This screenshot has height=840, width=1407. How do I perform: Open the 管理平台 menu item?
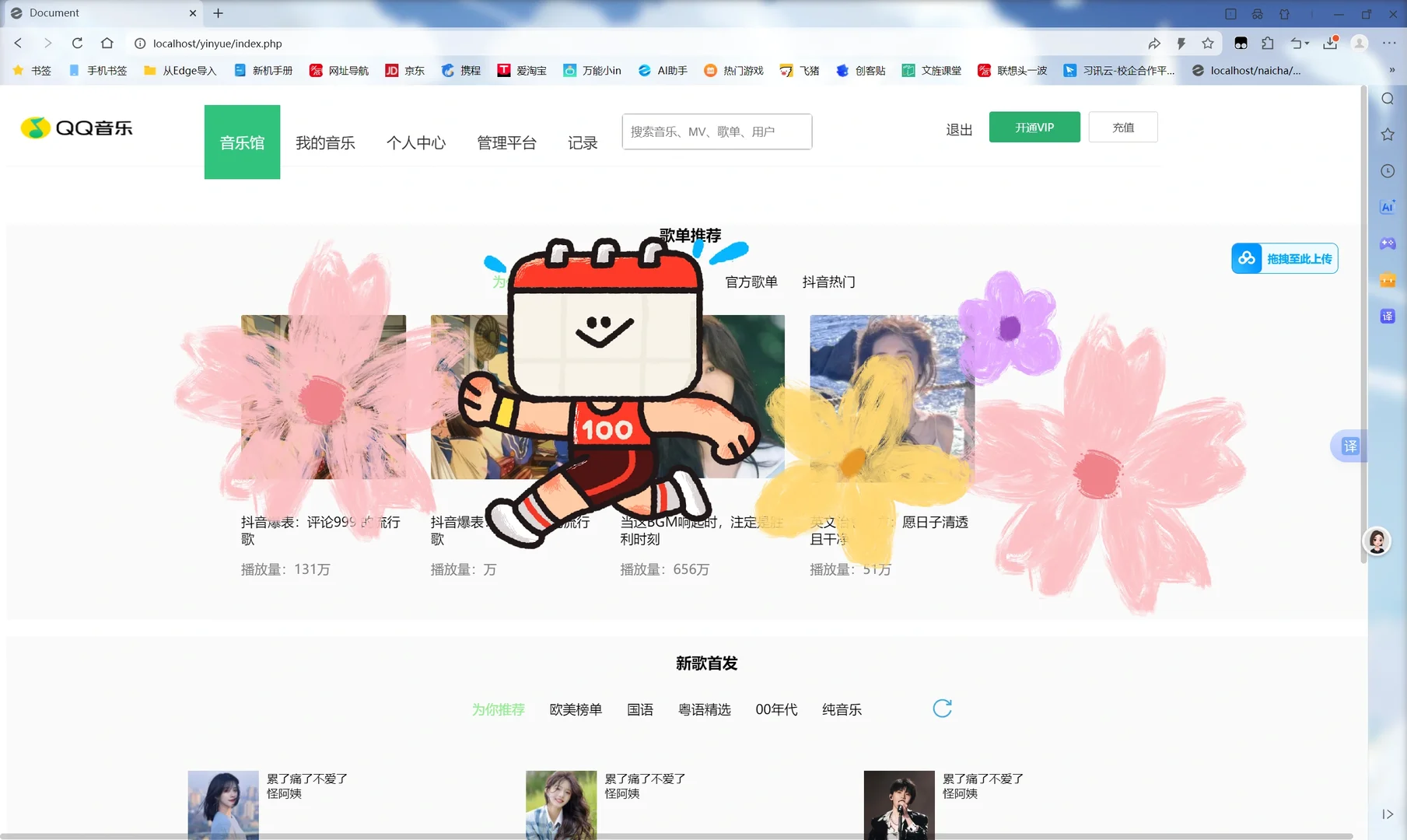(x=506, y=142)
